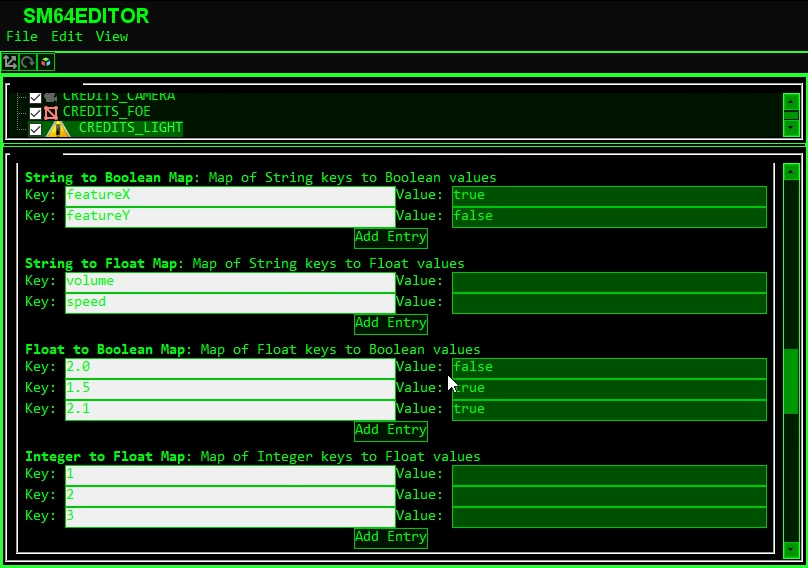808x568 pixels.
Task: Open the value dropdown for featureY
Action: pos(608,217)
